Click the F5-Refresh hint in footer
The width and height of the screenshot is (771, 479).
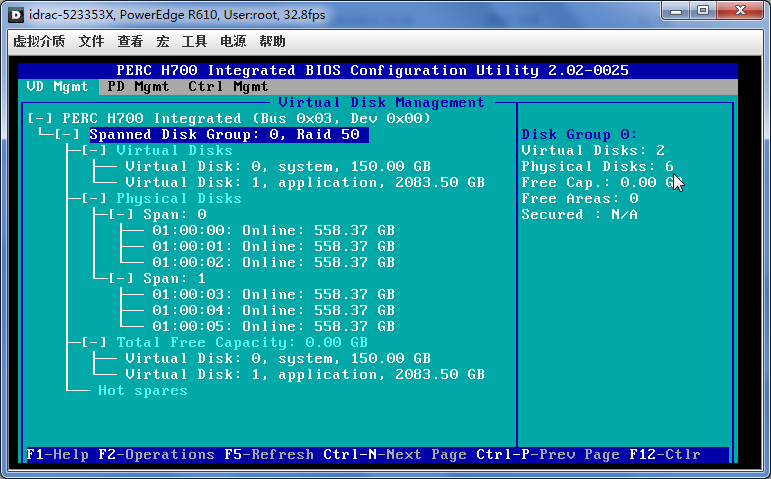269,454
